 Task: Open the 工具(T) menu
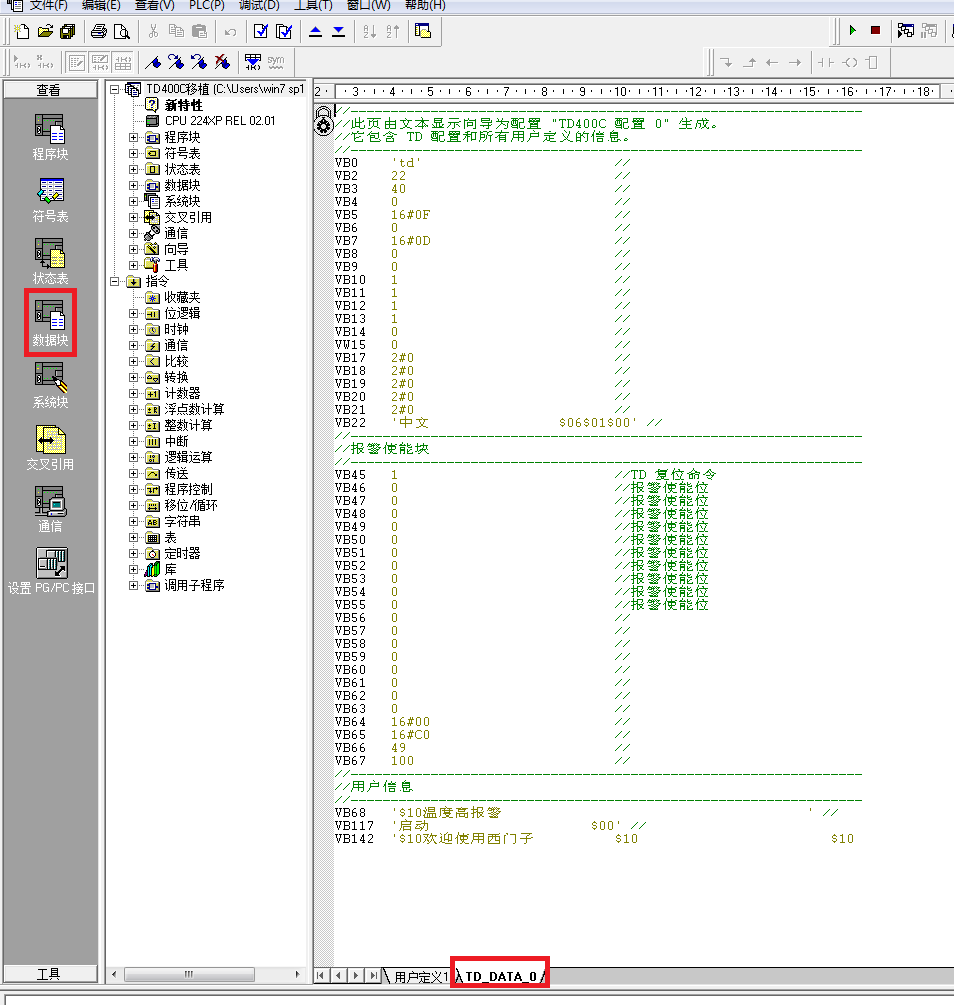point(313,5)
